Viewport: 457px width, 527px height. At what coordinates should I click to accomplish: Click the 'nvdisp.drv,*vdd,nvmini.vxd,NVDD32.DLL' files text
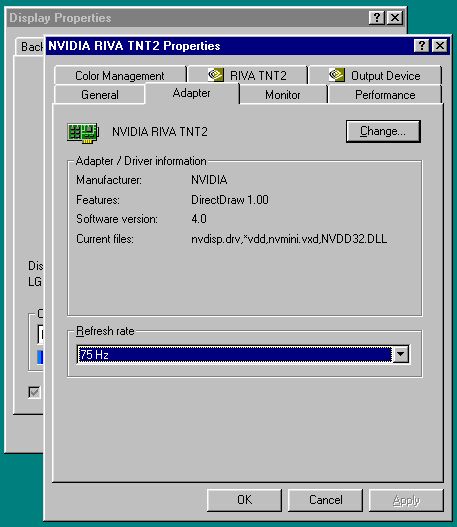(x=289, y=239)
